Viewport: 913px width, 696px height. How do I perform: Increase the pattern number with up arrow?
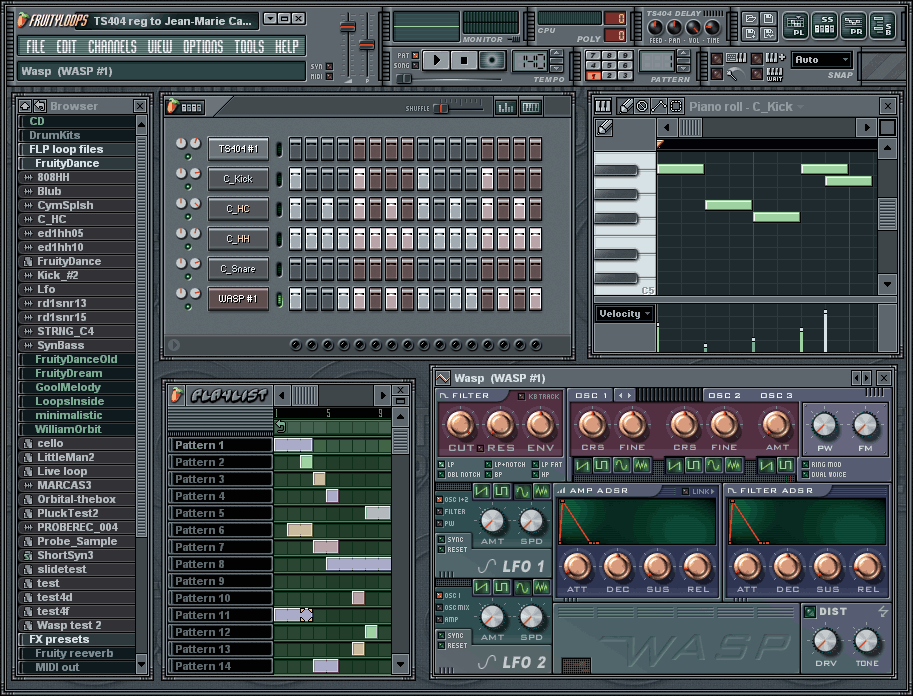click(684, 54)
